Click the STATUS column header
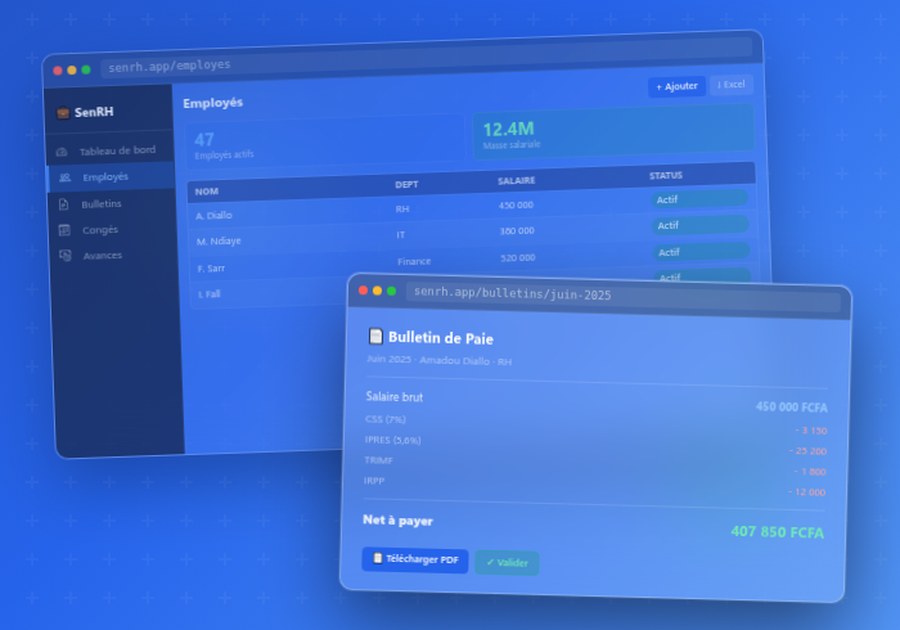 pos(666,176)
